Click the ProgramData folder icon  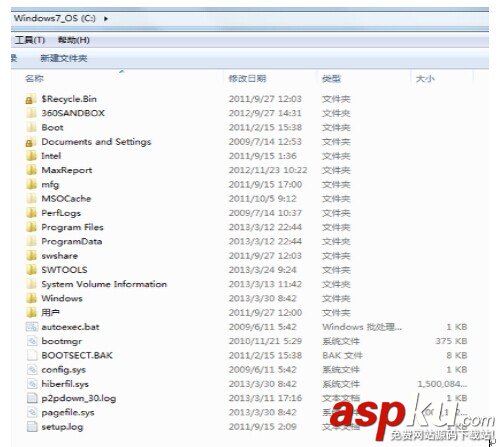[31, 242]
